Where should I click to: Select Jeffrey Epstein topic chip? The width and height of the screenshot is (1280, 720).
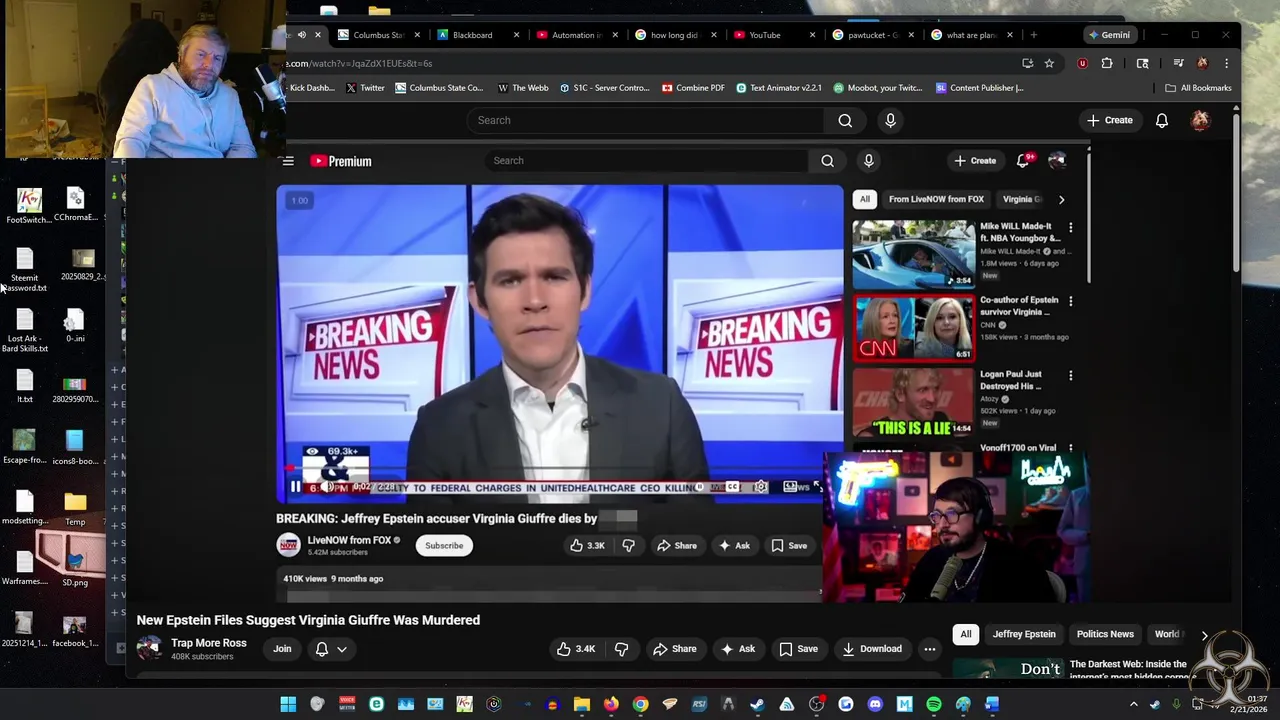(x=1024, y=635)
